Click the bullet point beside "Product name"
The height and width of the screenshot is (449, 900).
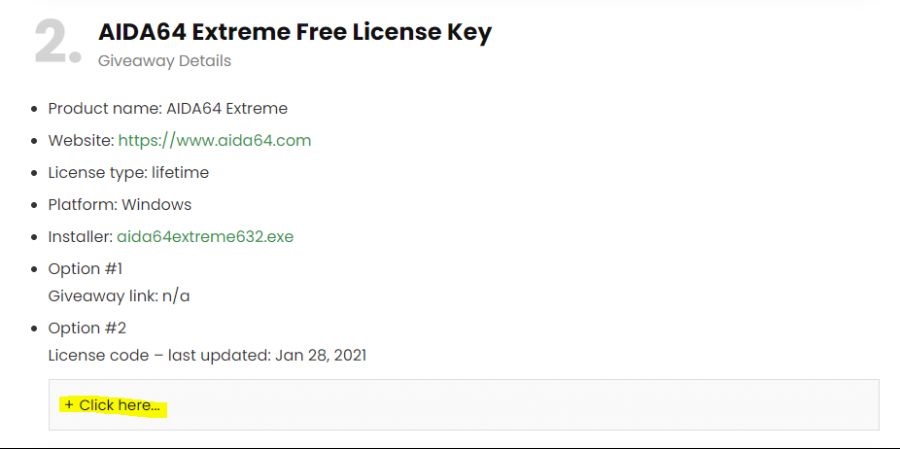pos(35,109)
